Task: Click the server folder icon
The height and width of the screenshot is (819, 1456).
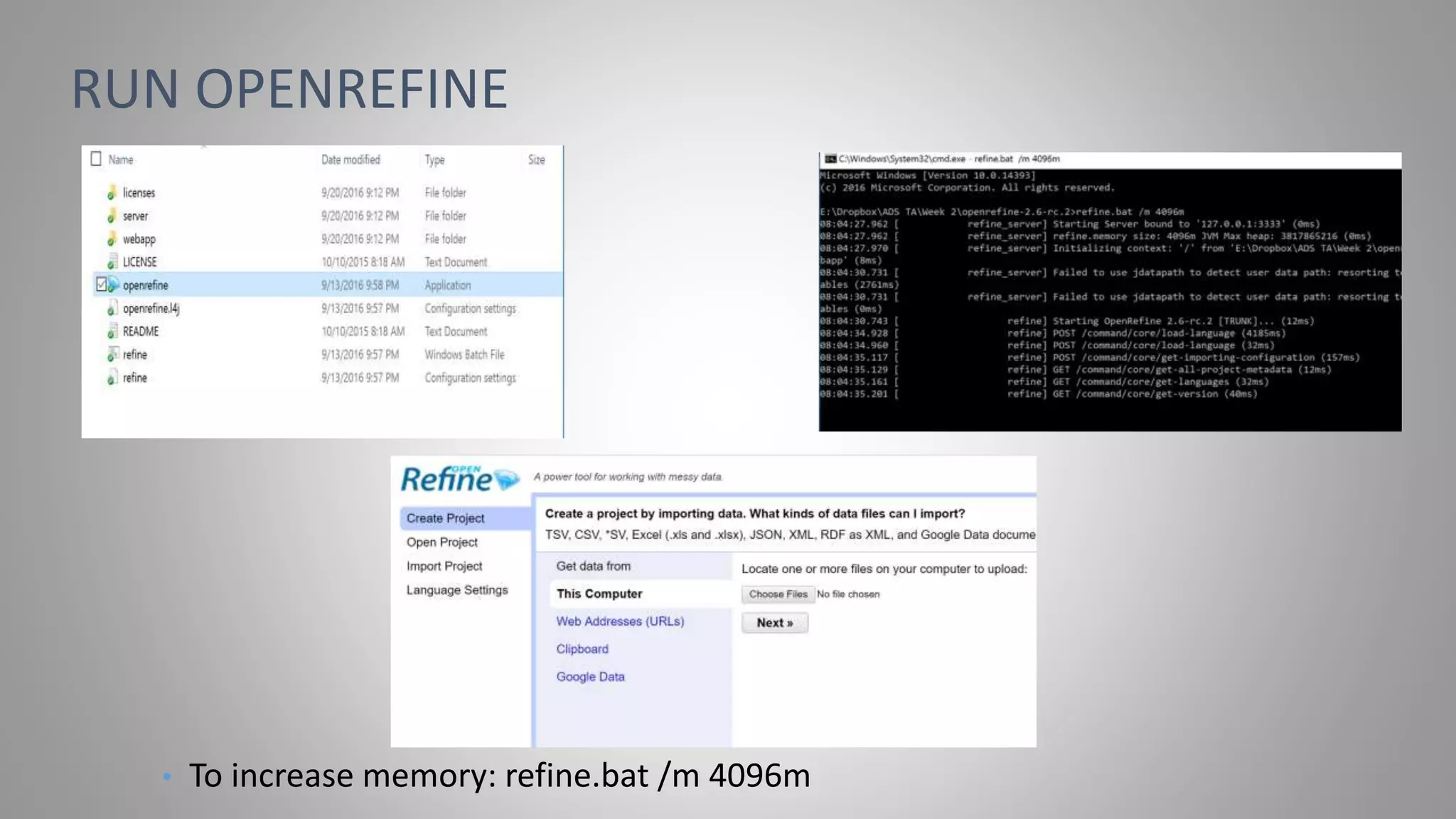Action: tap(112, 216)
